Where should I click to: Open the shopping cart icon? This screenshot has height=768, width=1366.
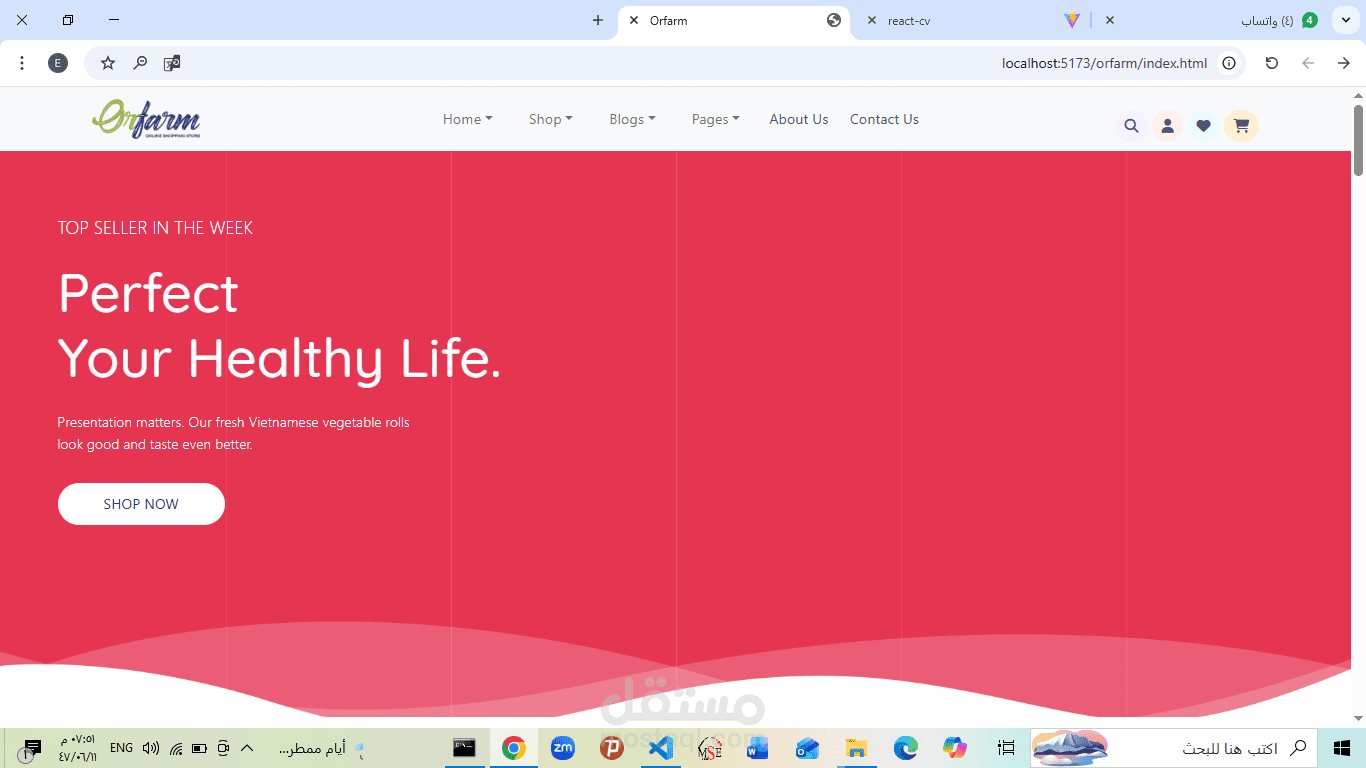coord(1241,126)
